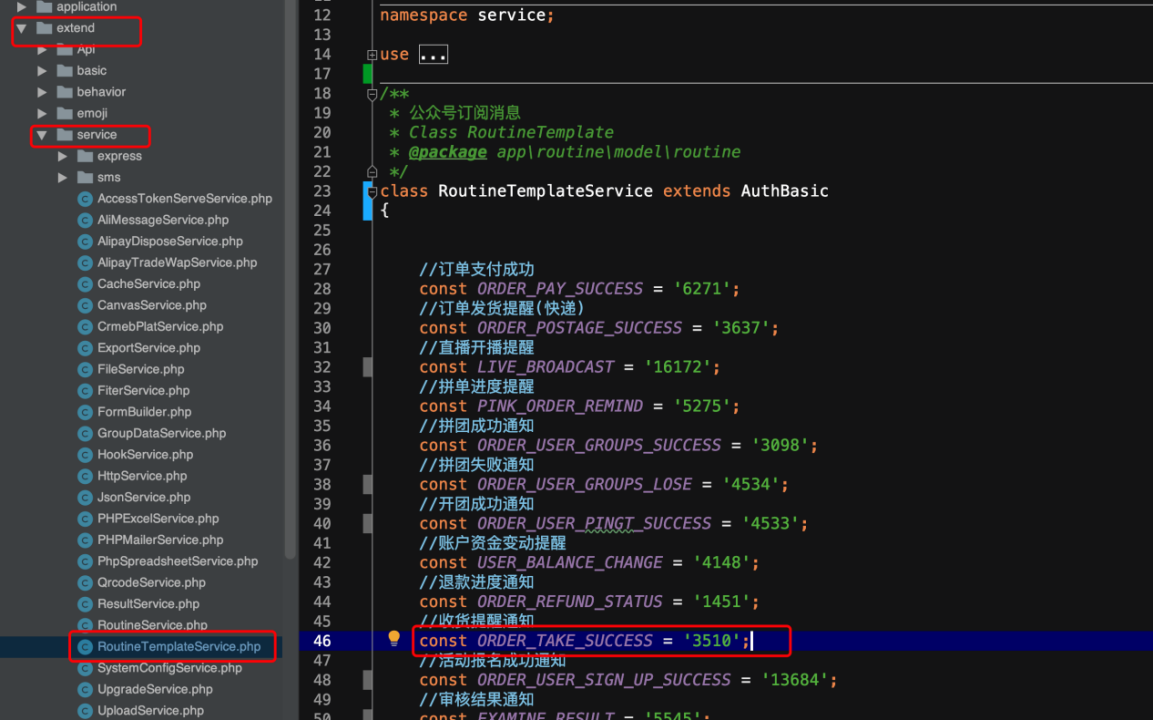Open PhpSpreadsheetService.php in the tree

click(x=178, y=561)
